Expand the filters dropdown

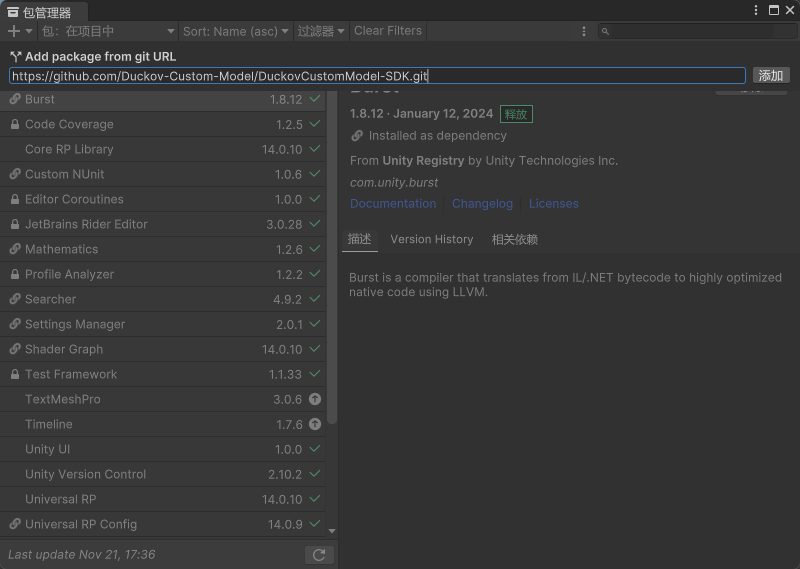coord(320,31)
